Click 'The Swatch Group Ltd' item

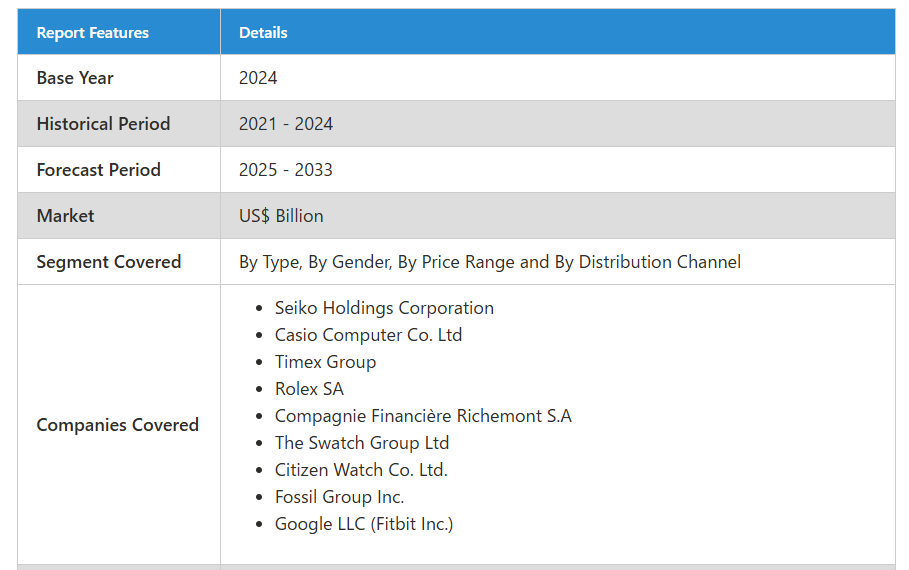coord(362,442)
